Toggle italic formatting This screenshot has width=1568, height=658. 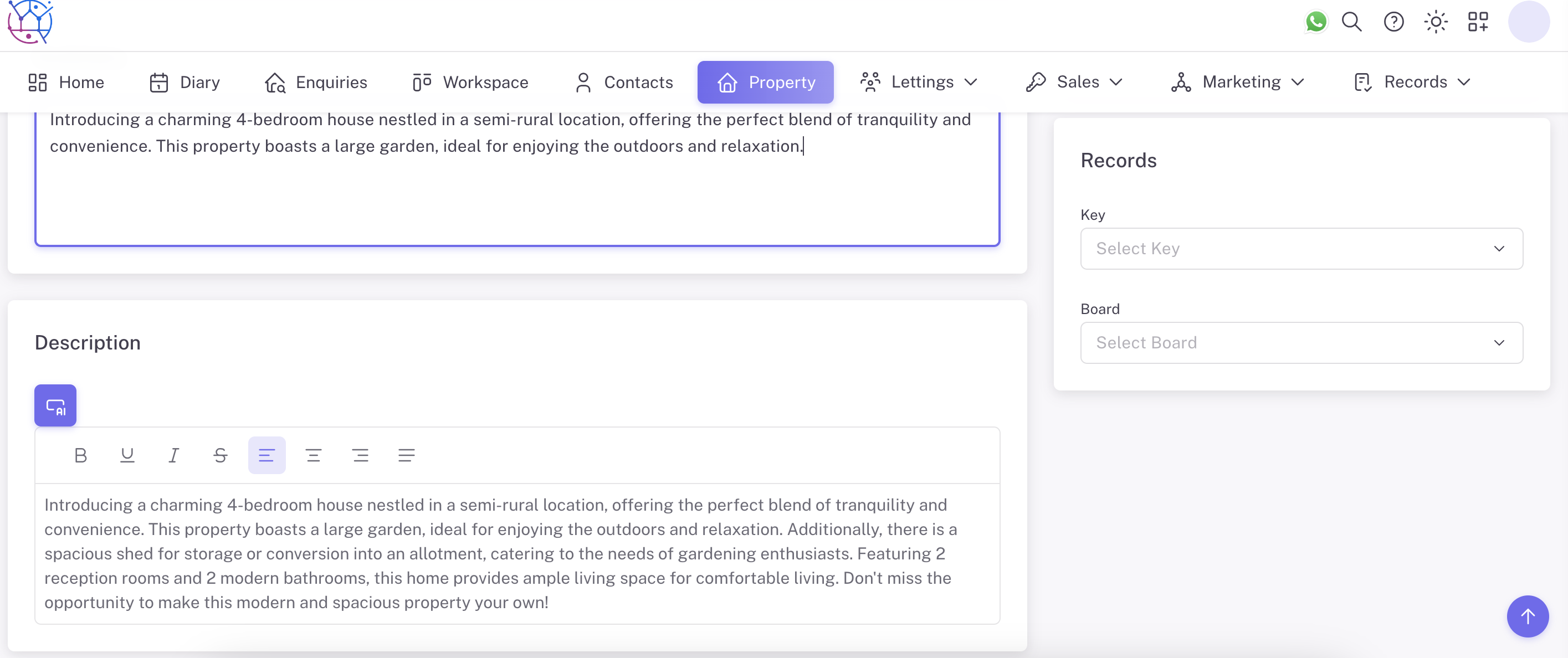click(173, 455)
